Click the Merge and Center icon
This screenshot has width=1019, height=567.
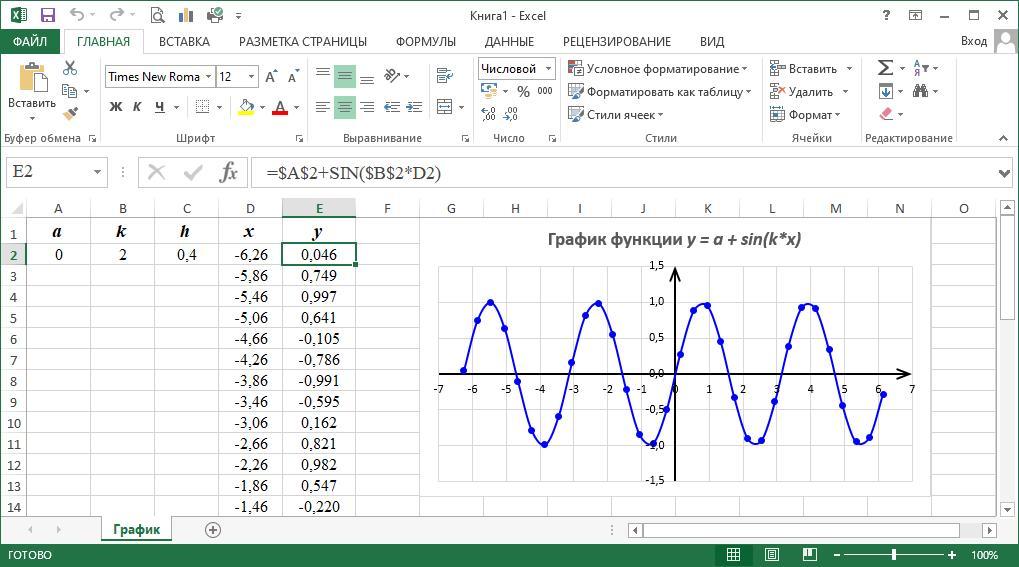(x=445, y=107)
